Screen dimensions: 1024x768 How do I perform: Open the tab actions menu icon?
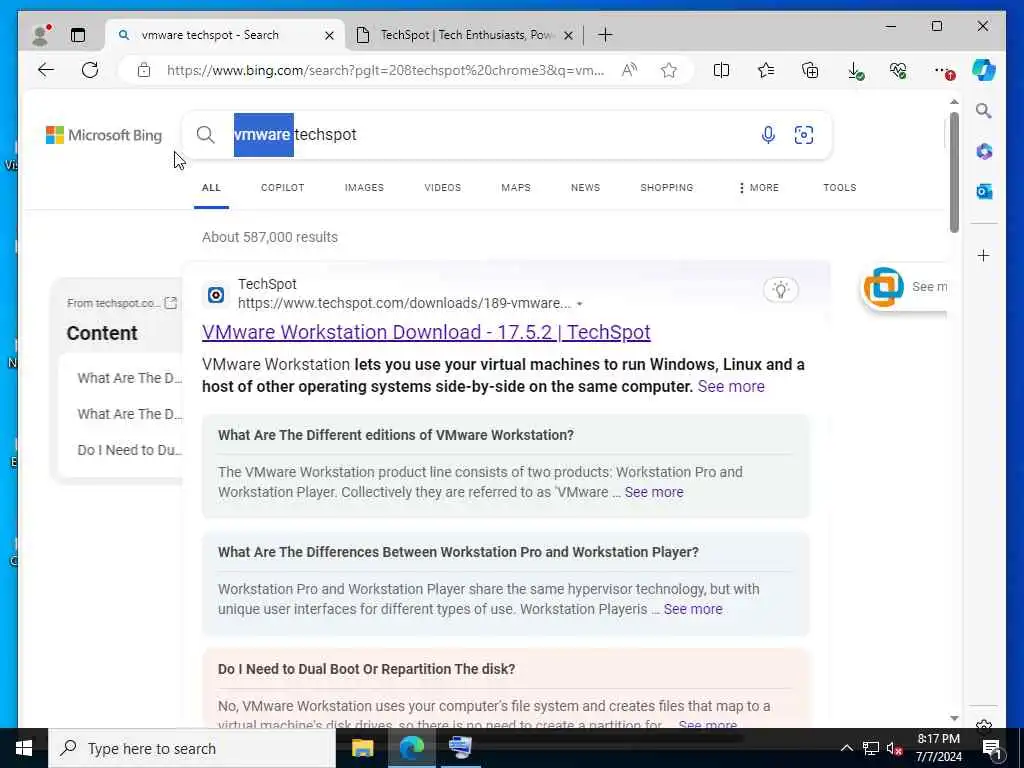click(78, 35)
